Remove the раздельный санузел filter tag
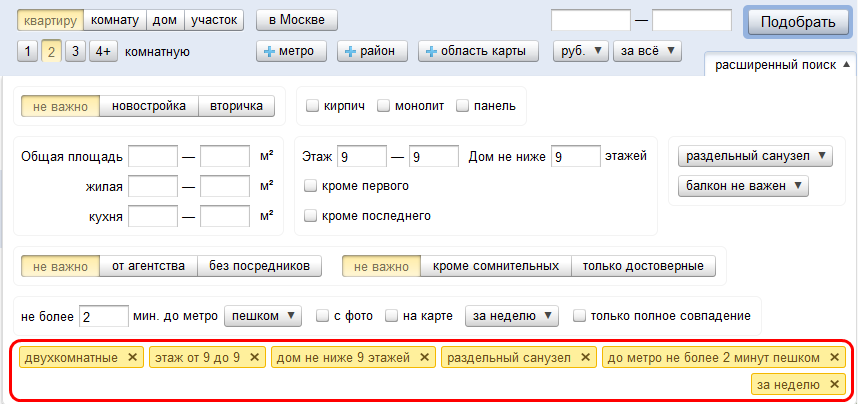The height and width of the screenshot is (404, 858). click(x=585, y=357)
